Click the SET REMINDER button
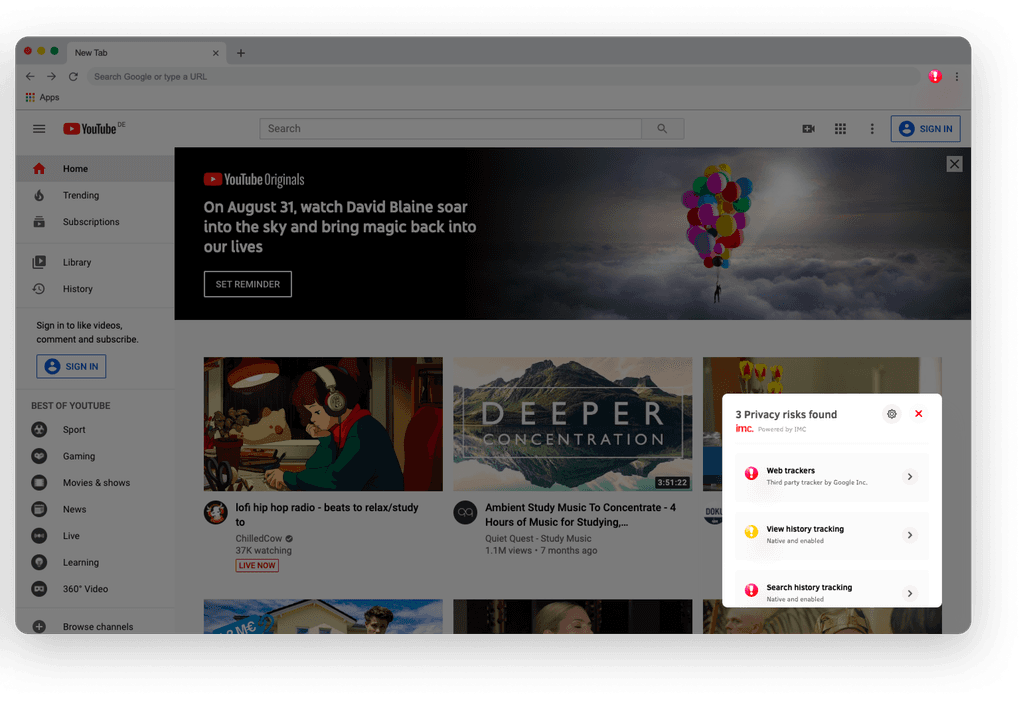The image size is (1023, 701). (x=248, y=284)
